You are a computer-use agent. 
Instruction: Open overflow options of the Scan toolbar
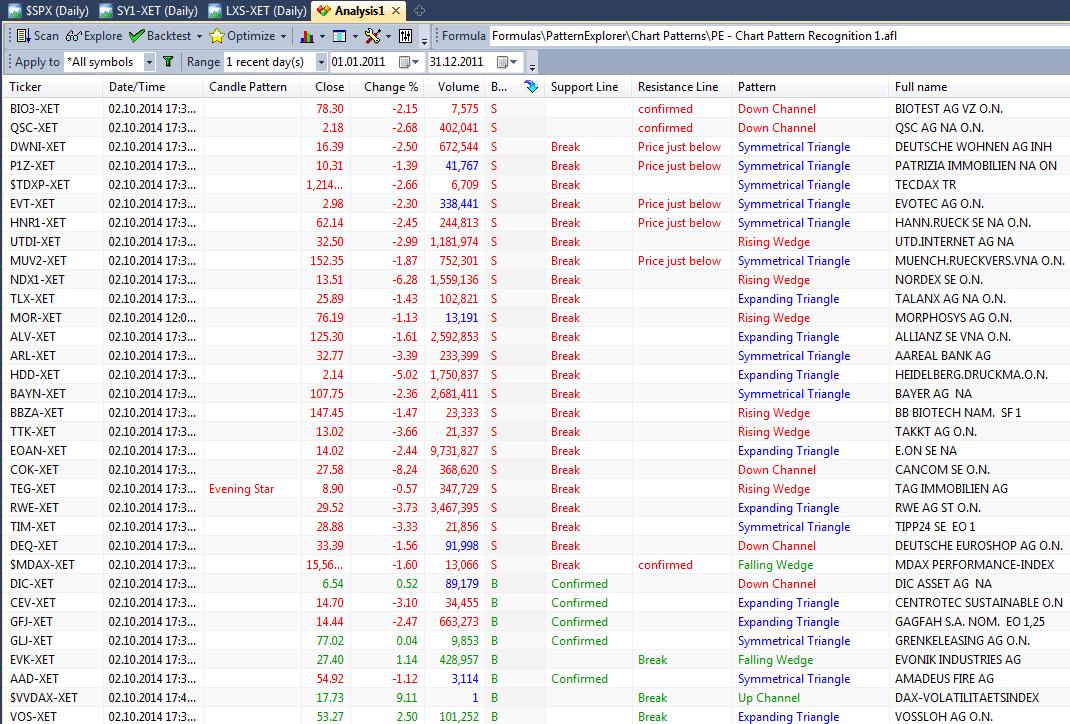[x=424, y=40]
